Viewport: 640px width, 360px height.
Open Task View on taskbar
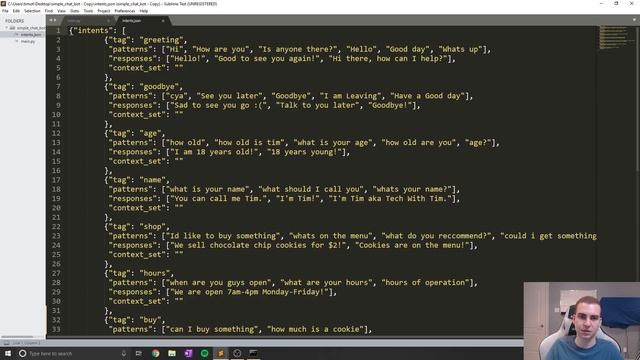[x=139, y=353]
